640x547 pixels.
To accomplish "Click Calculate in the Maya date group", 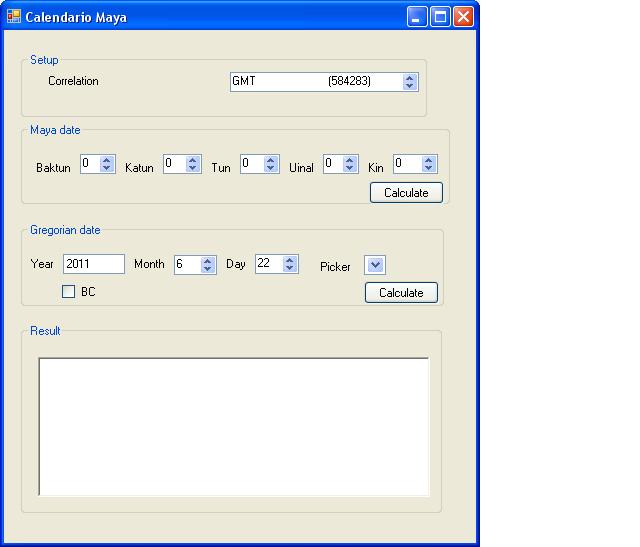I will [406, 193].
